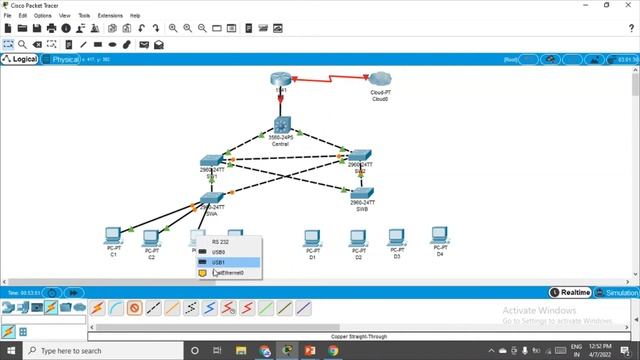The width and height of the screenshot is (640, 360).
Task: Switch to Logical workspace view
Action: 20,59
